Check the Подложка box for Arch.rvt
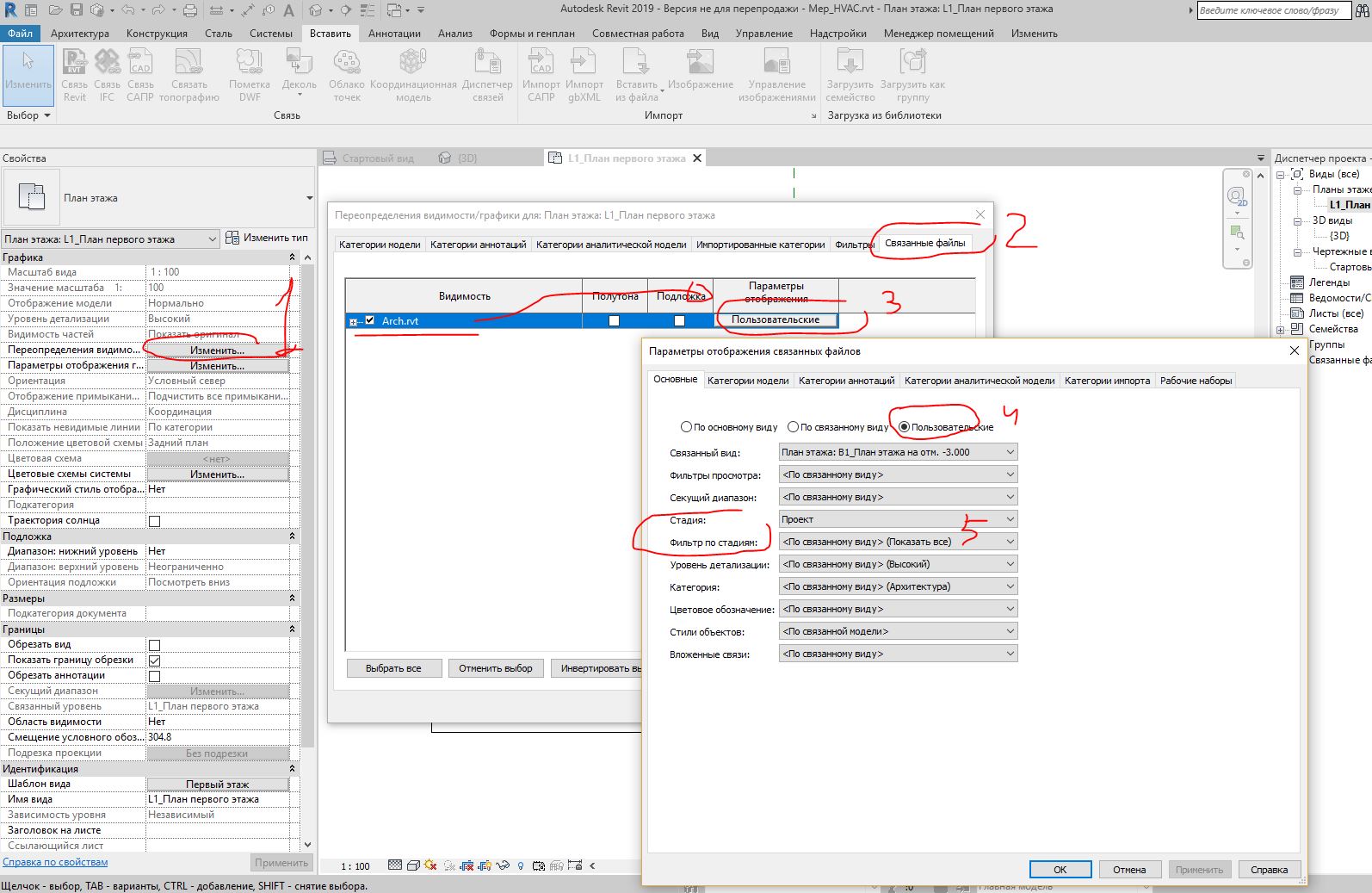Screen dimensions: 1372x893 679,320
